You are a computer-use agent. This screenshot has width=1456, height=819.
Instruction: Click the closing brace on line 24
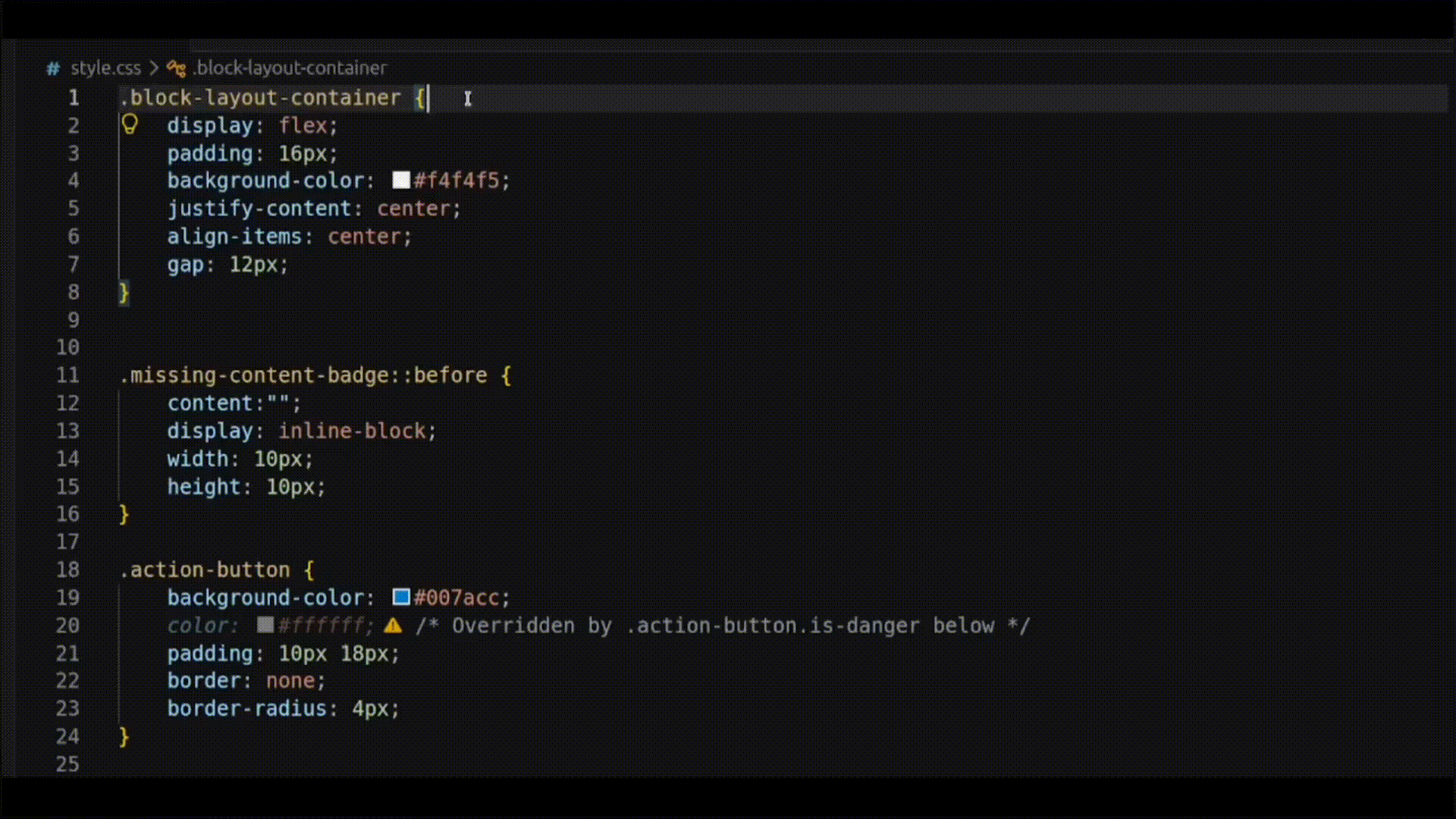click(x=124, y=737)
